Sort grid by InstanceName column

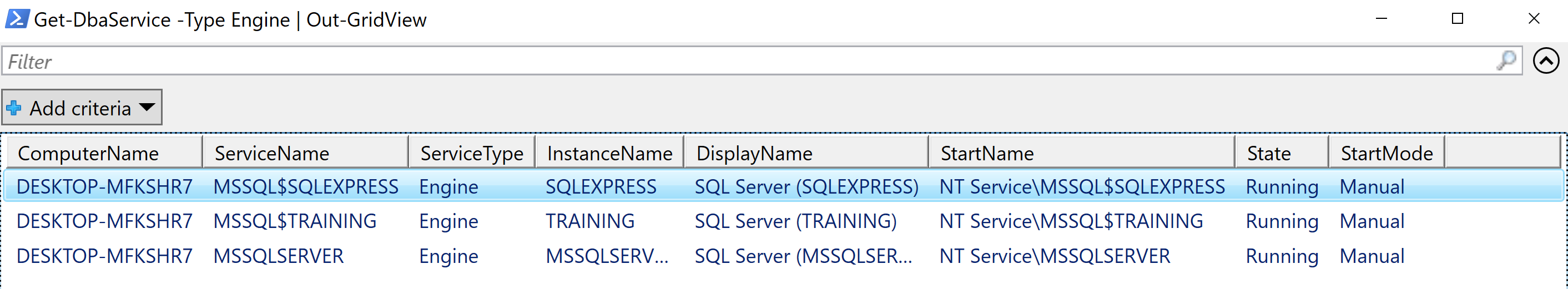(x=609, y=153)
